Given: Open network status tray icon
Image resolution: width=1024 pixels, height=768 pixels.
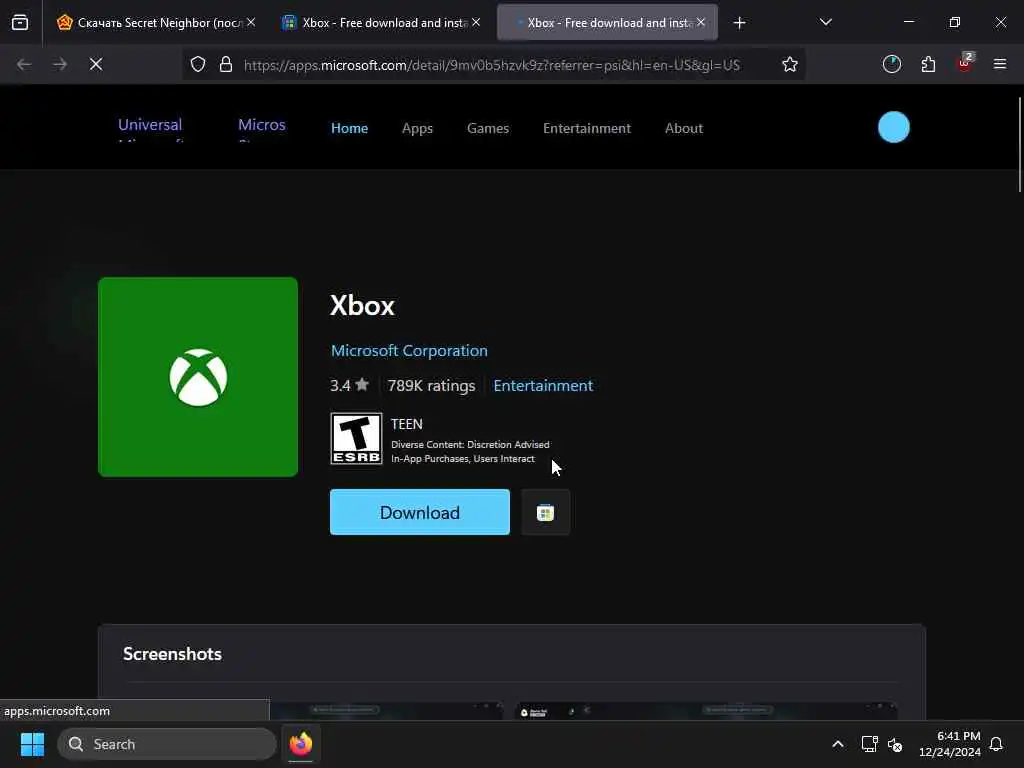Looking at the screenshot, I should point(869,744).
